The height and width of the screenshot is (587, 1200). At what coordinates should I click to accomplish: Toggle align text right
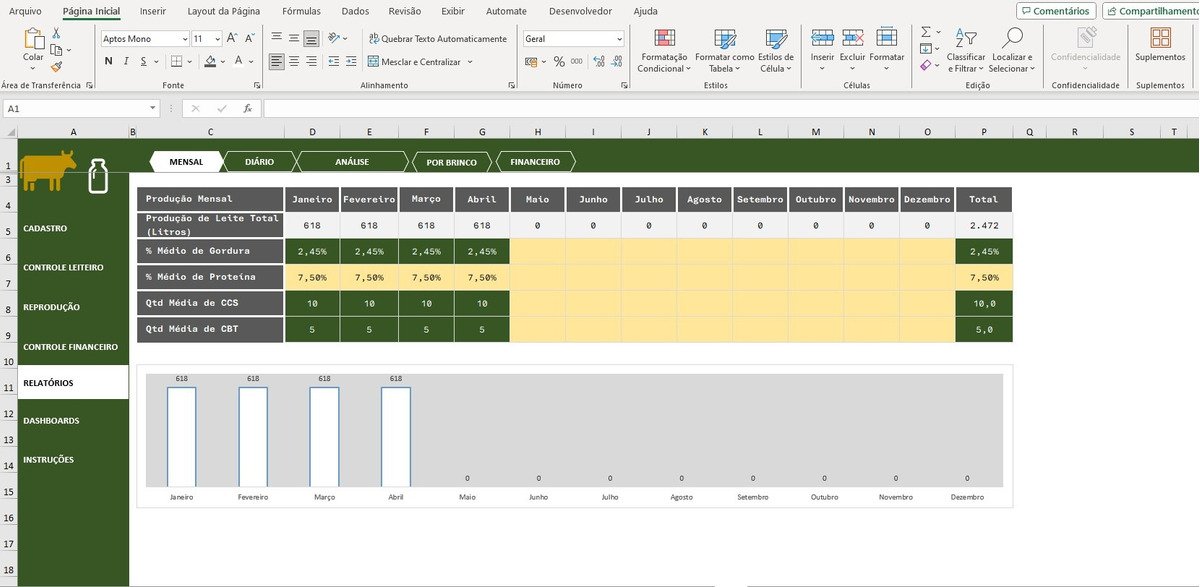[x=311, y=61]
